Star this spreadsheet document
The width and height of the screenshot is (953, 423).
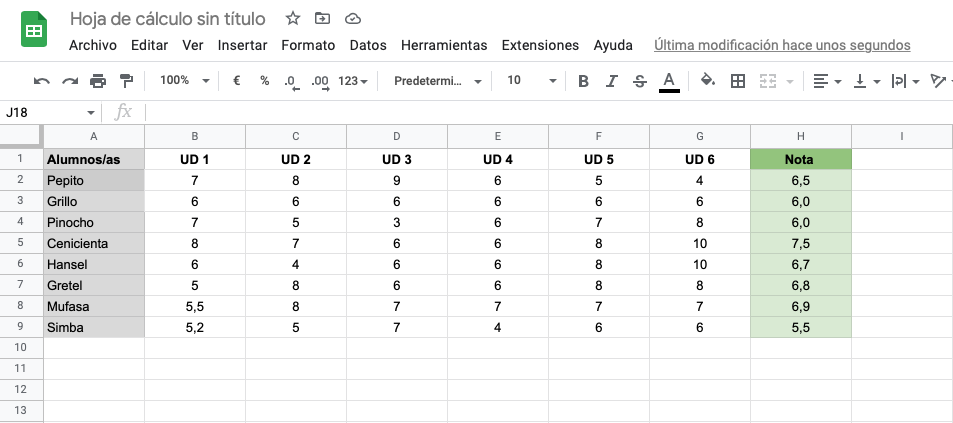click(x=293, y=19)
